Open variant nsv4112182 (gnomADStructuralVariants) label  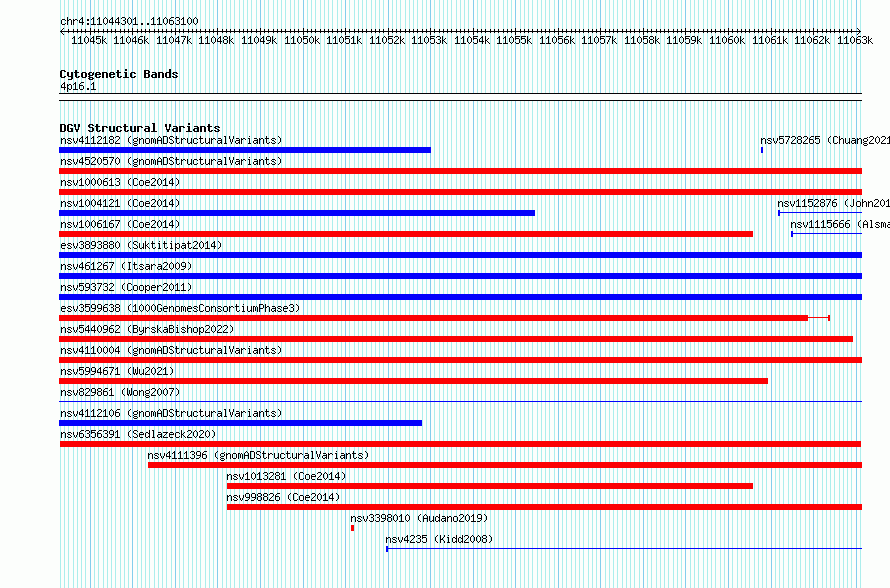tap(171, 140)
